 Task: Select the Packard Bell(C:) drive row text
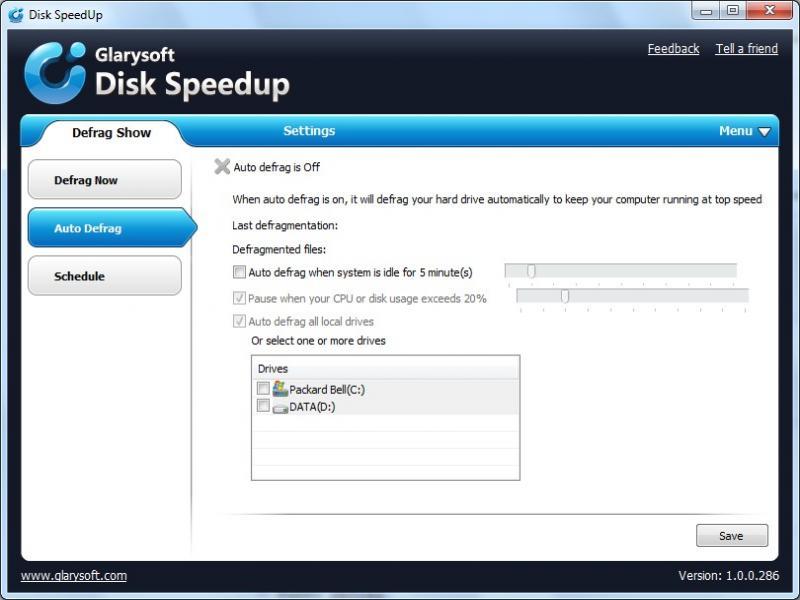pos(327,390)
